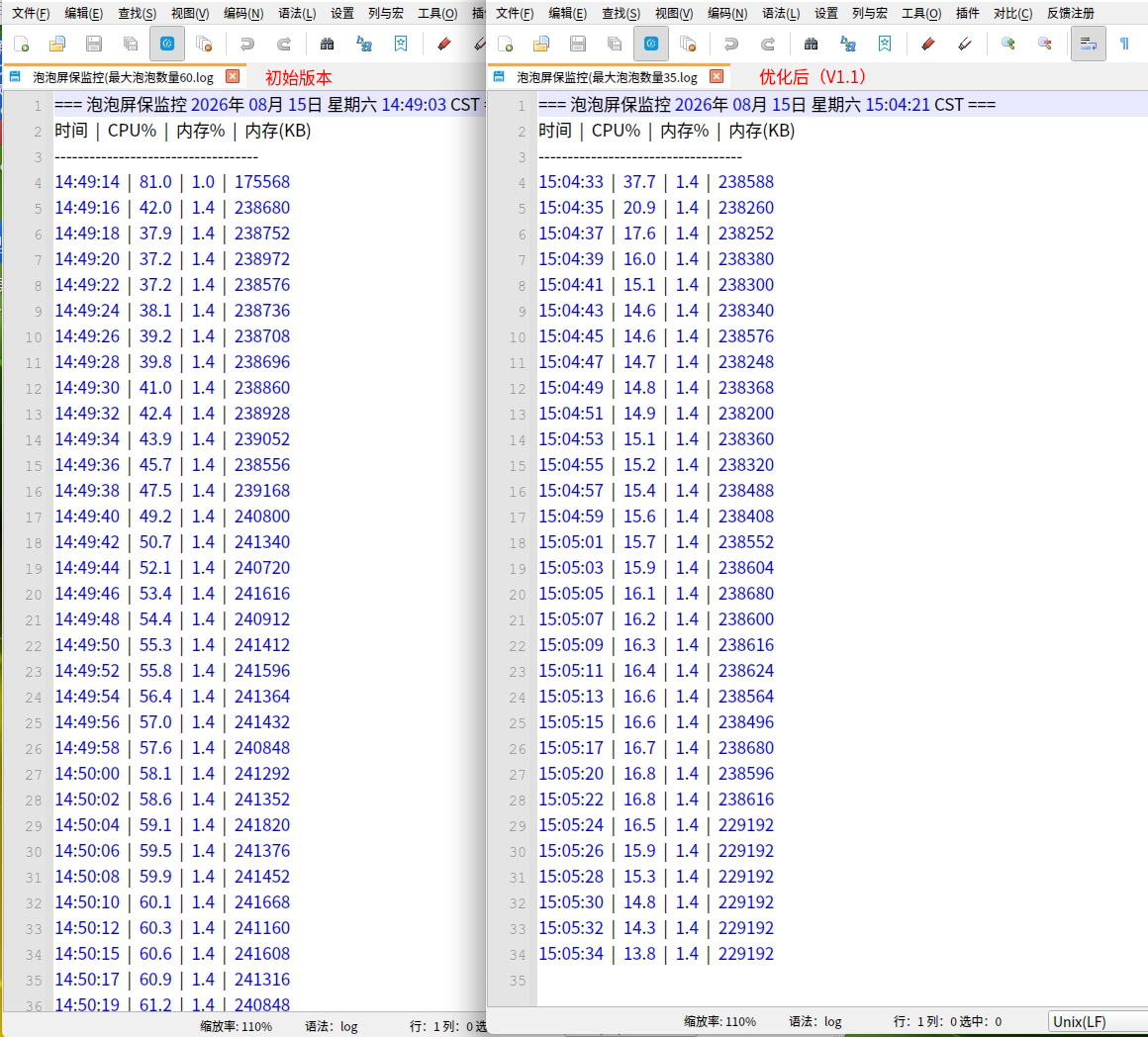Screen dimensions: 1148x1037
Task: Click the save floppy icon in the left window
Action: click(94, 44)
